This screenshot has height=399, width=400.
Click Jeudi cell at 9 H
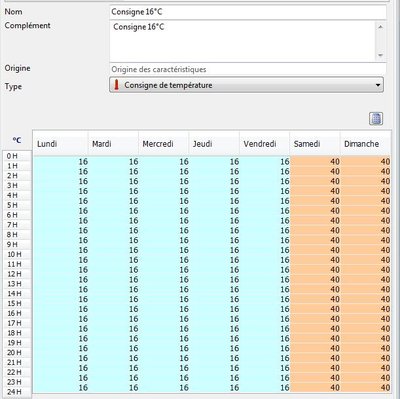(214, 250)
